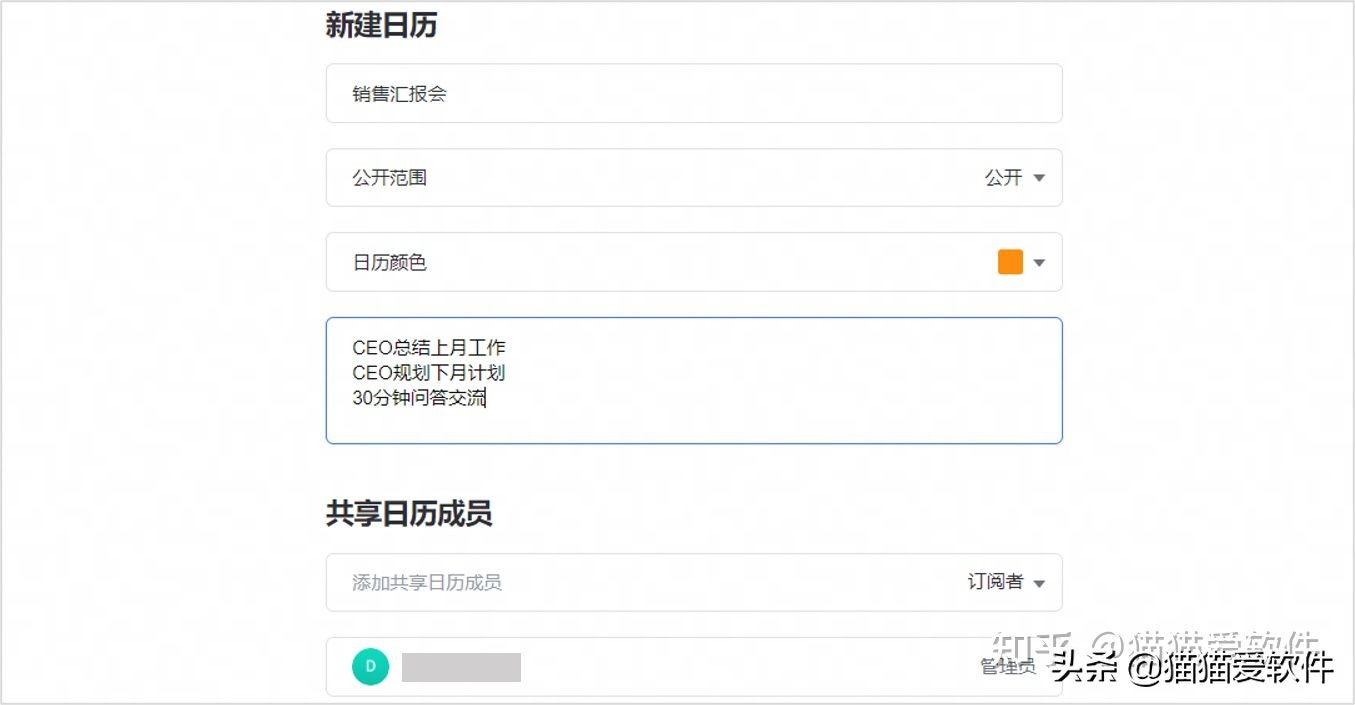Select the 日历颜色 setting row
1355x705 pixels.
click(693, 261)
